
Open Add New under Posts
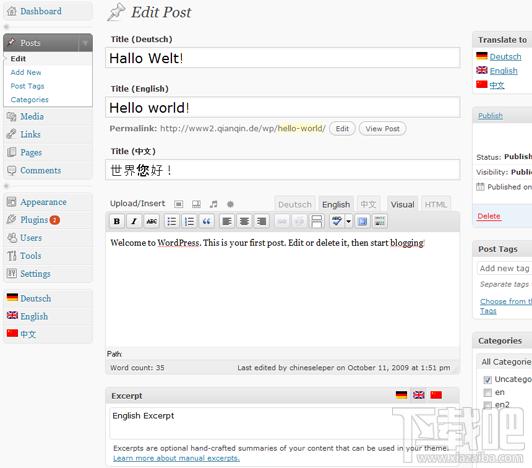click(26, 72)
